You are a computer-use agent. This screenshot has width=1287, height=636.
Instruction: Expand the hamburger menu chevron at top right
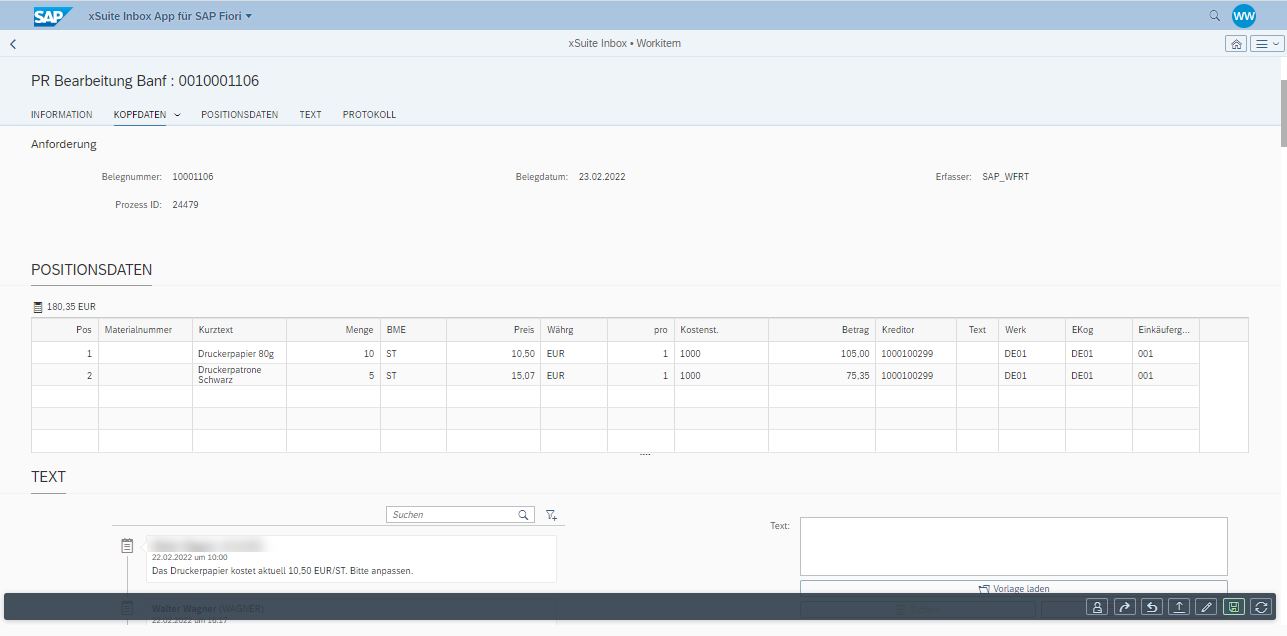1276,43
